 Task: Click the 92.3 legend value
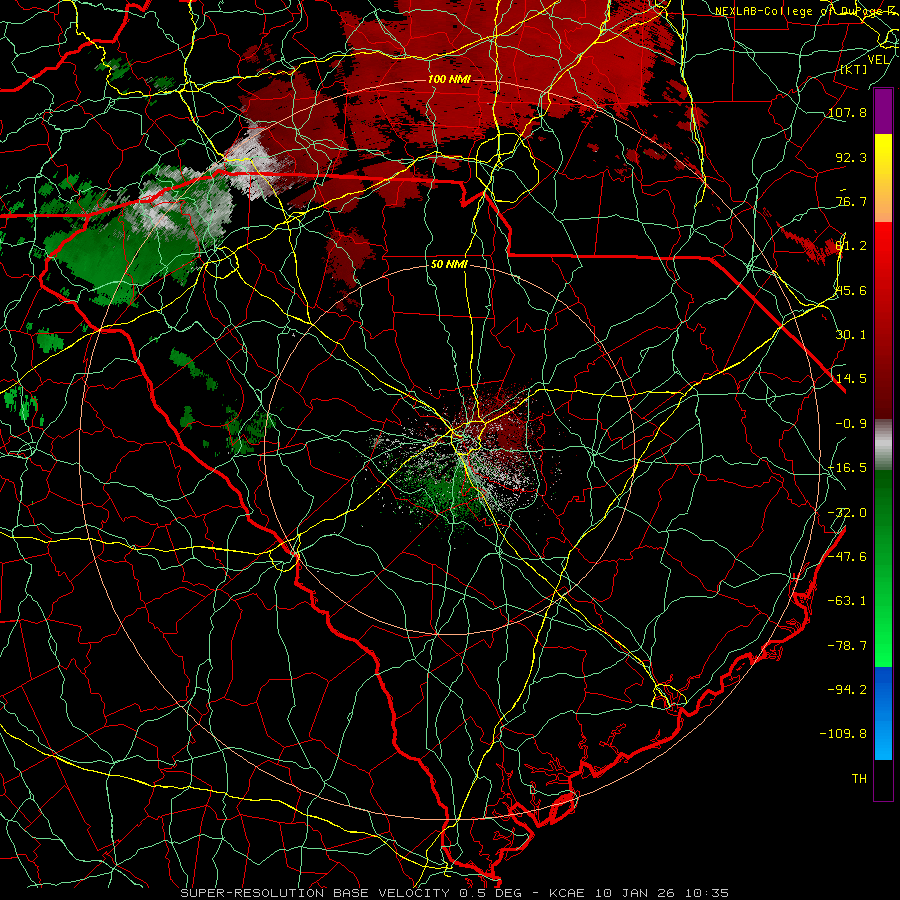pyautogui.click(x=851, y=157)
